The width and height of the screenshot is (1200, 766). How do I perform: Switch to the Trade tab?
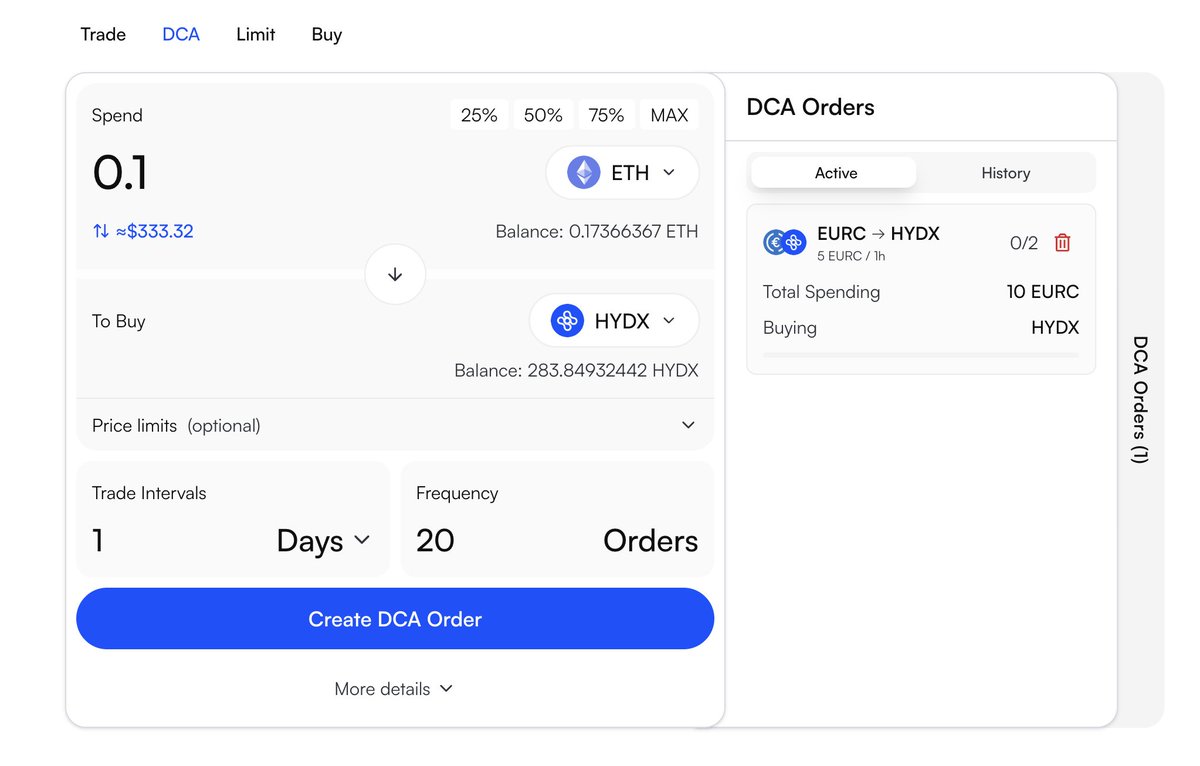click(x=103, y=34)
